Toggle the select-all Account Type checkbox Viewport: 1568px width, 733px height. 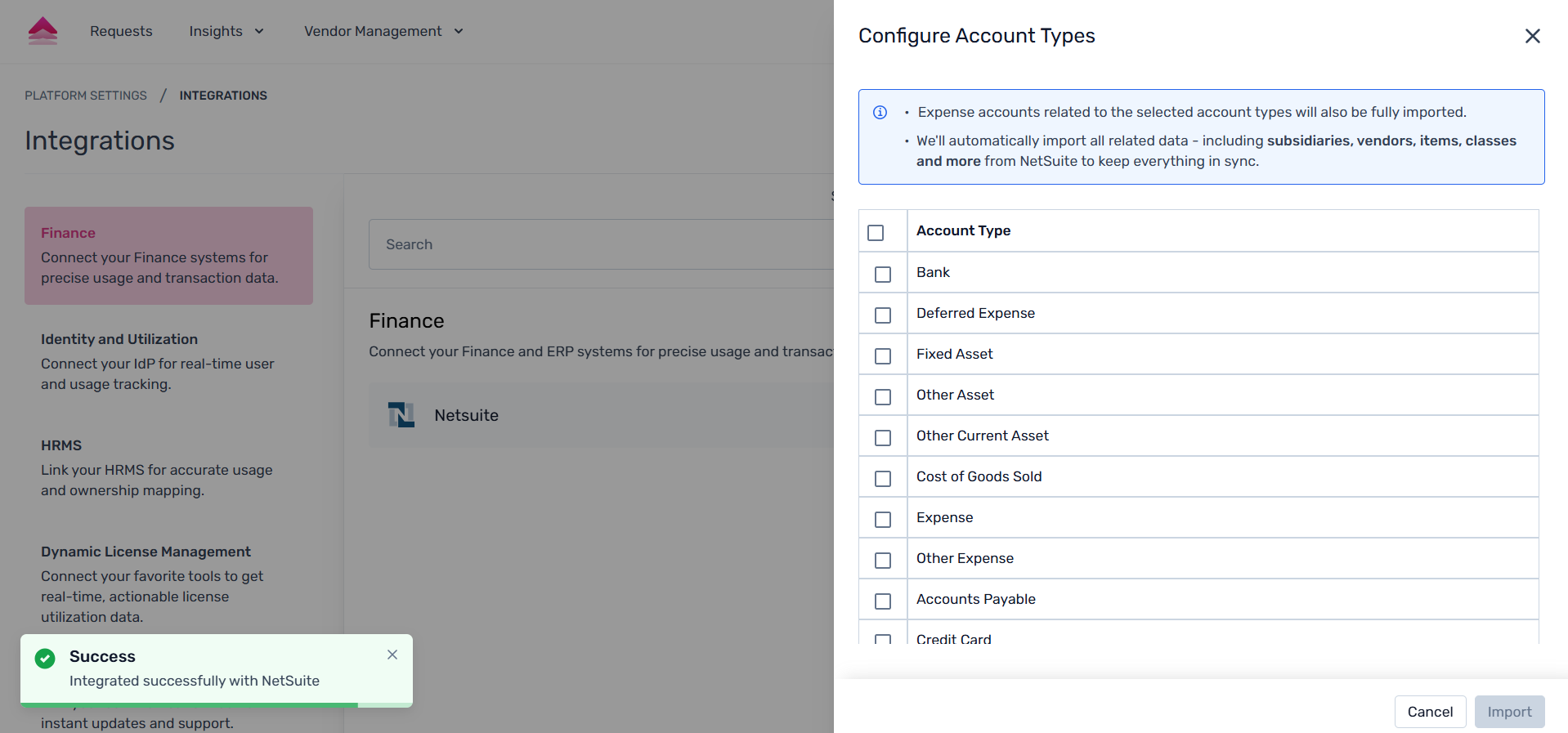tap(876, 233)
